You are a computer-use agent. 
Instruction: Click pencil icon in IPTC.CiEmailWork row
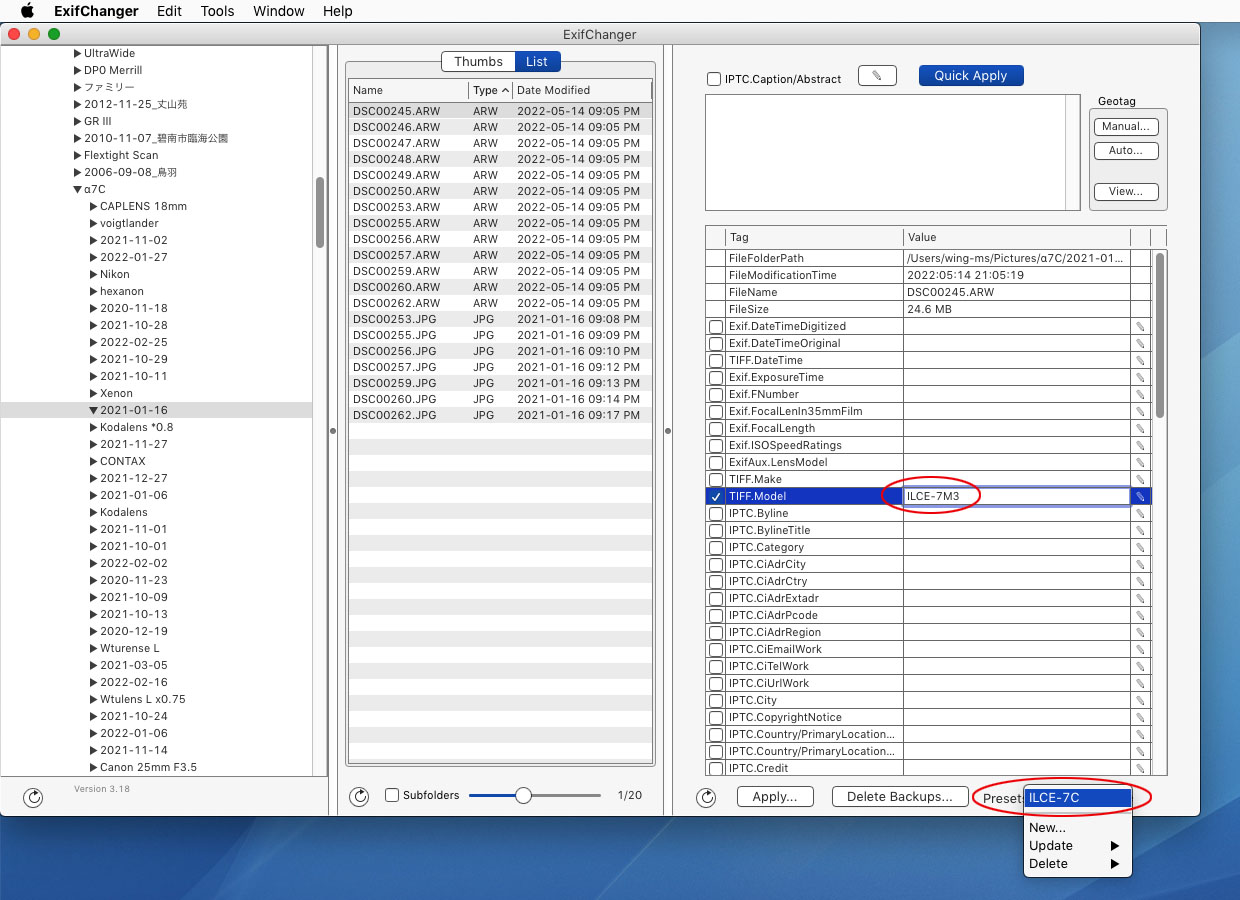1140,649
